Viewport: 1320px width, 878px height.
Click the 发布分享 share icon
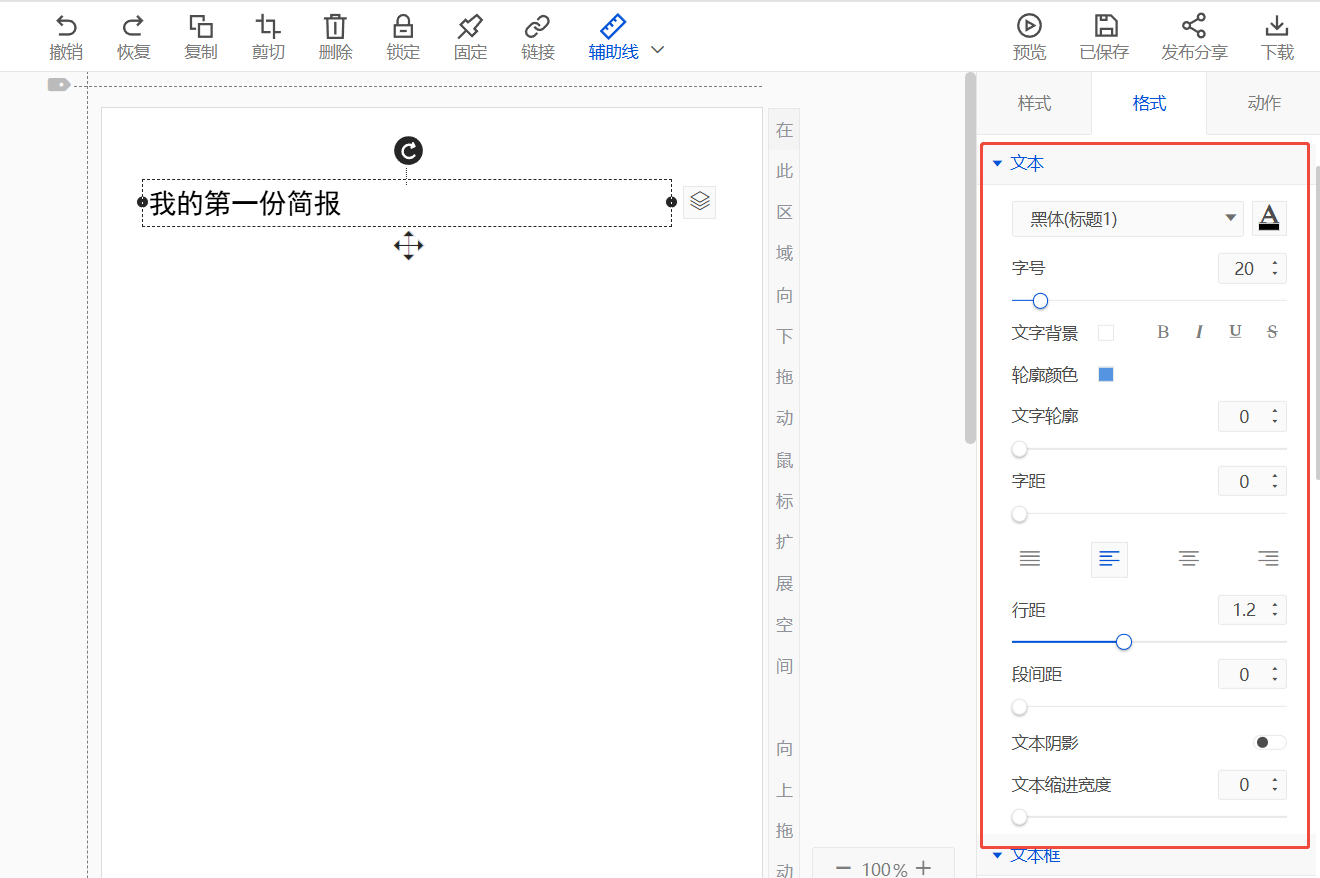(x=1194, y=27)
